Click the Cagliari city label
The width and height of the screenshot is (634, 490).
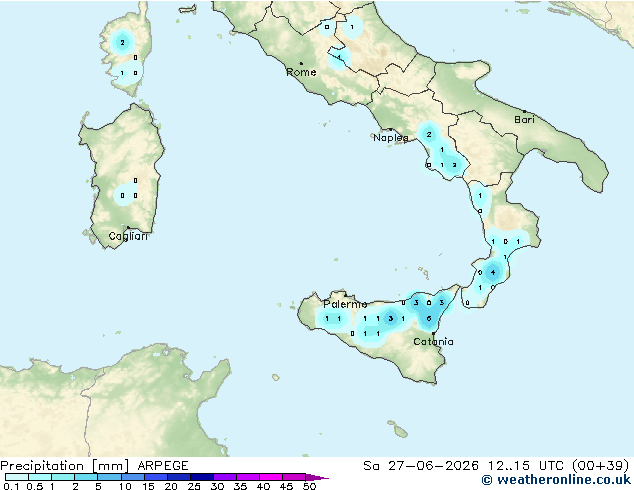[x=128, y=236]
